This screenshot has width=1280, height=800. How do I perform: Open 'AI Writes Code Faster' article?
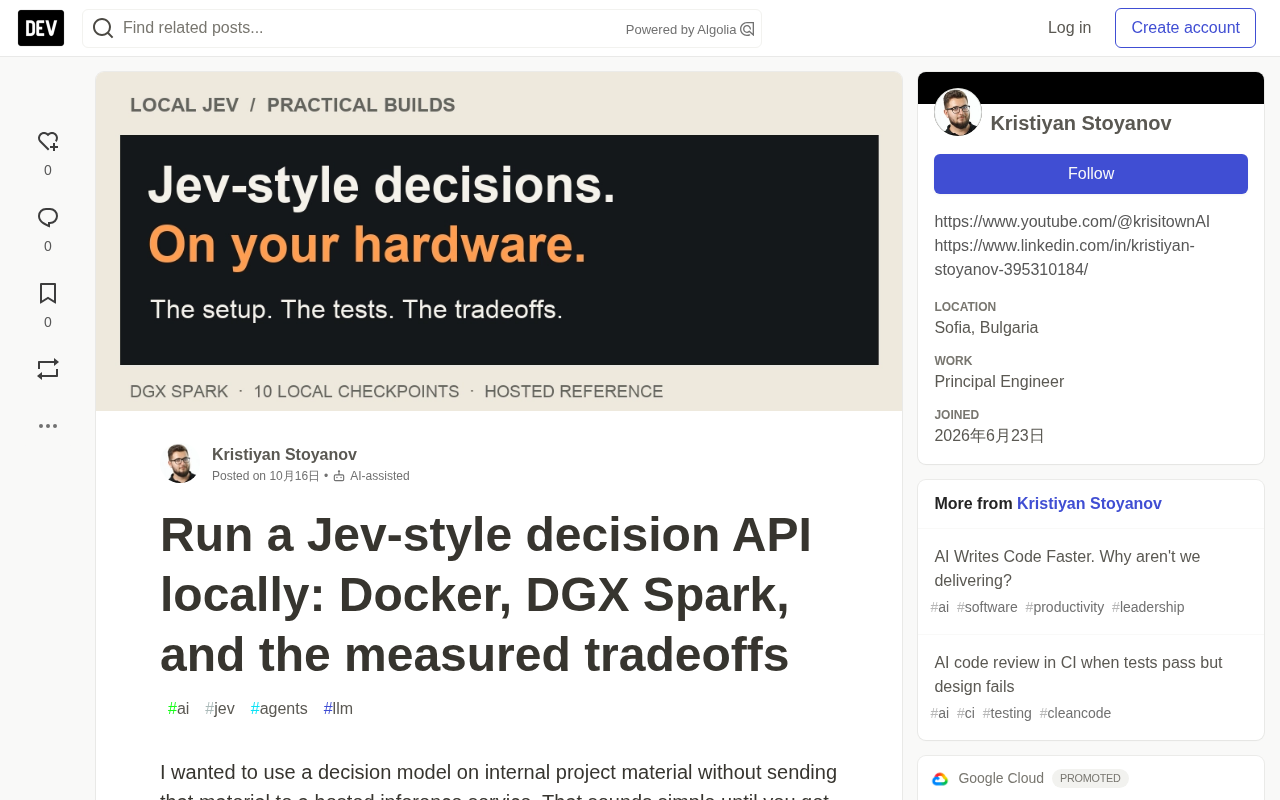[1067, 569]
